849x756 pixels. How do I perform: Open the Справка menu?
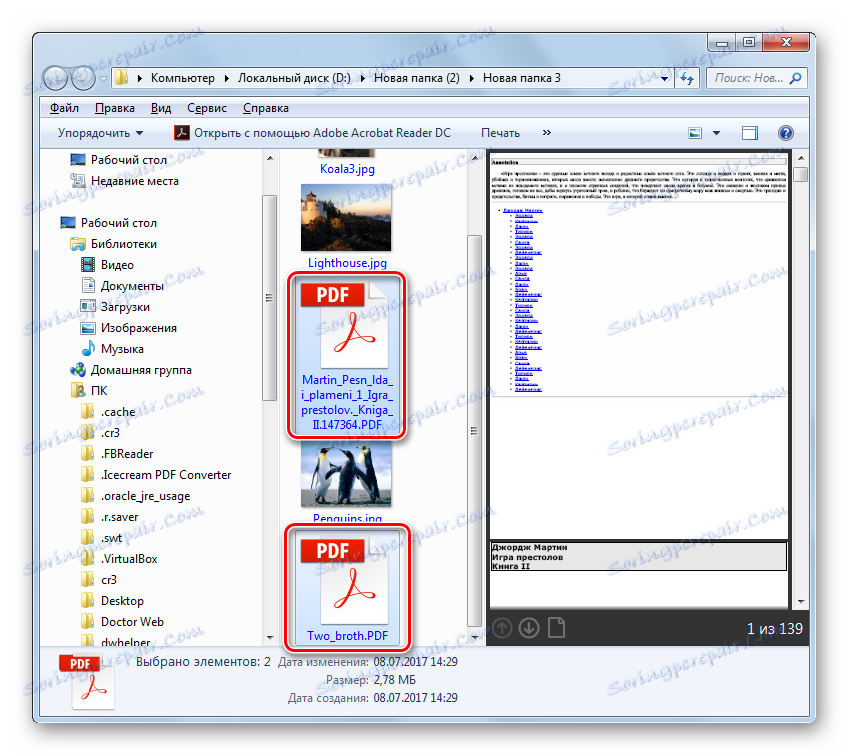tap(265, 108)
